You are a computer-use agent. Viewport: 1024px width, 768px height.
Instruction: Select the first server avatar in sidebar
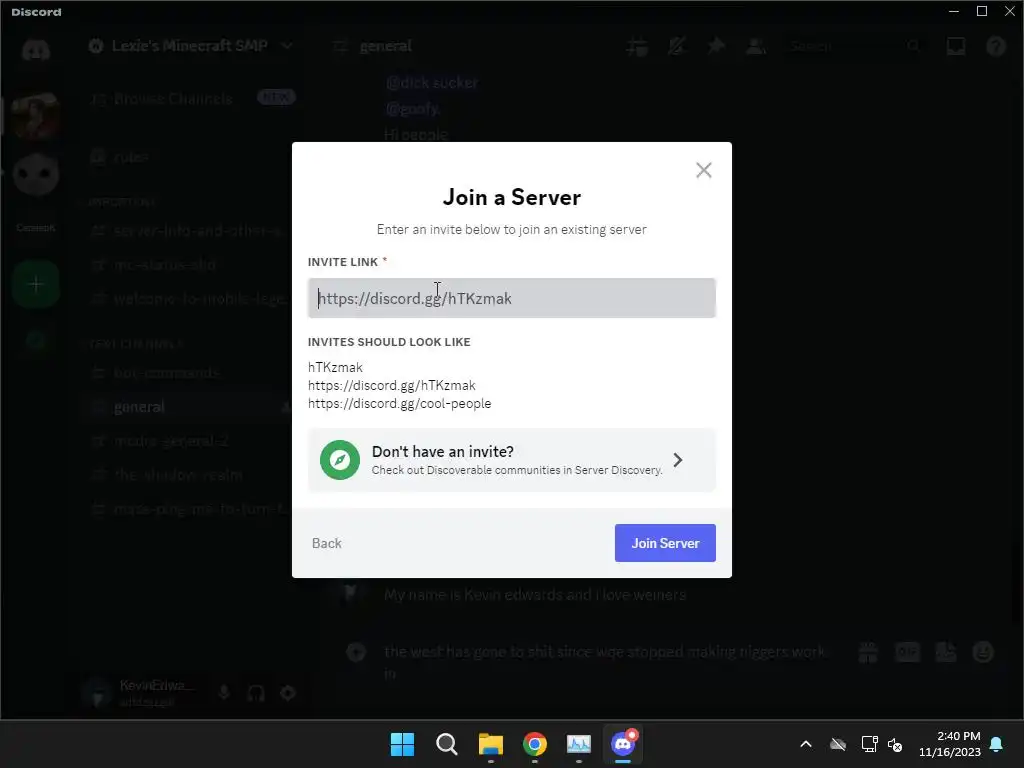(x=36, y=116)
